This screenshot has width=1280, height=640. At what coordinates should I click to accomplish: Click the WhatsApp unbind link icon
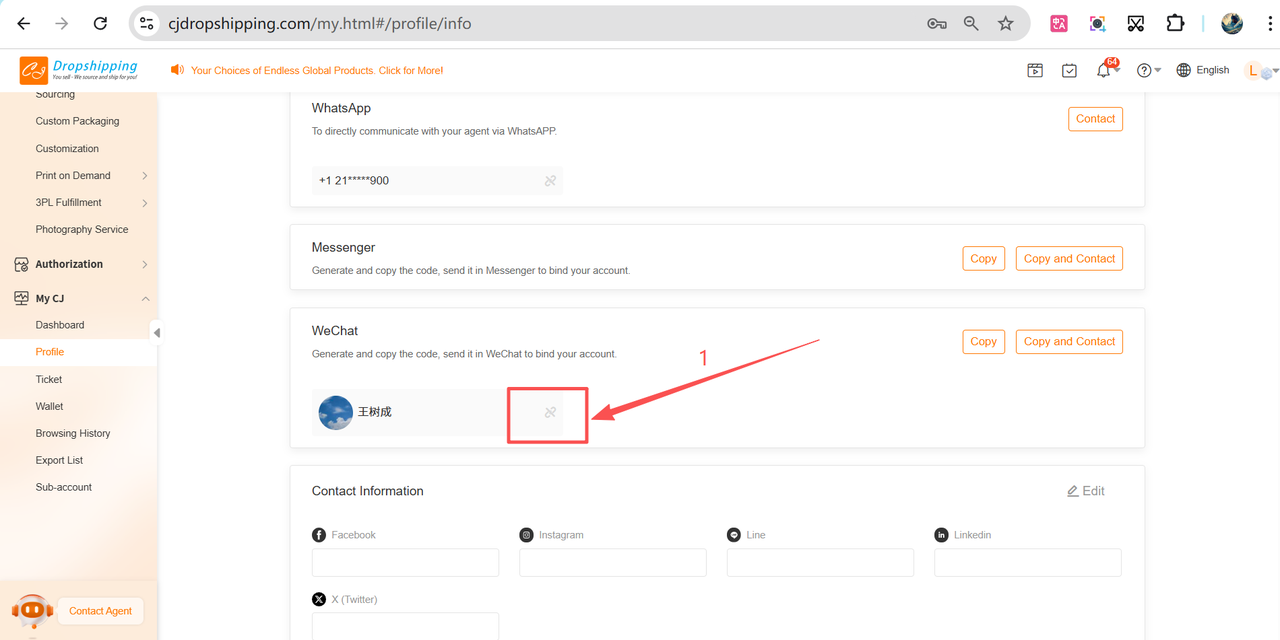[x=550, y=181]
